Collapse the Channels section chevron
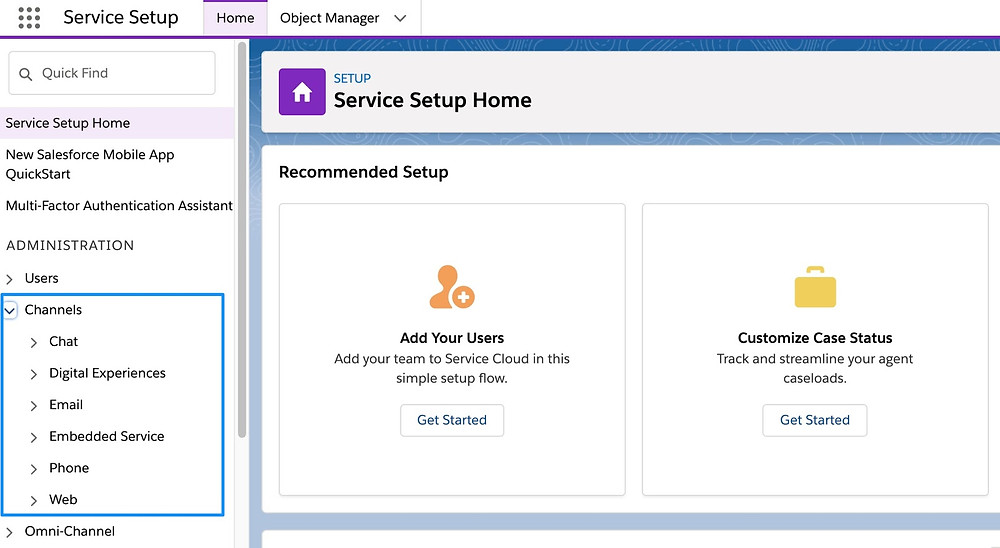1000x548 pixels. point(10,311)
